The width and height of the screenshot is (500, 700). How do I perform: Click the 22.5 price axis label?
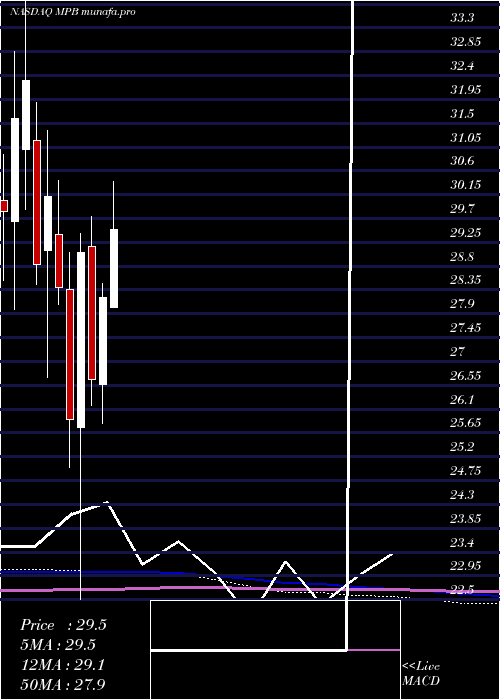tap(462, 590)
